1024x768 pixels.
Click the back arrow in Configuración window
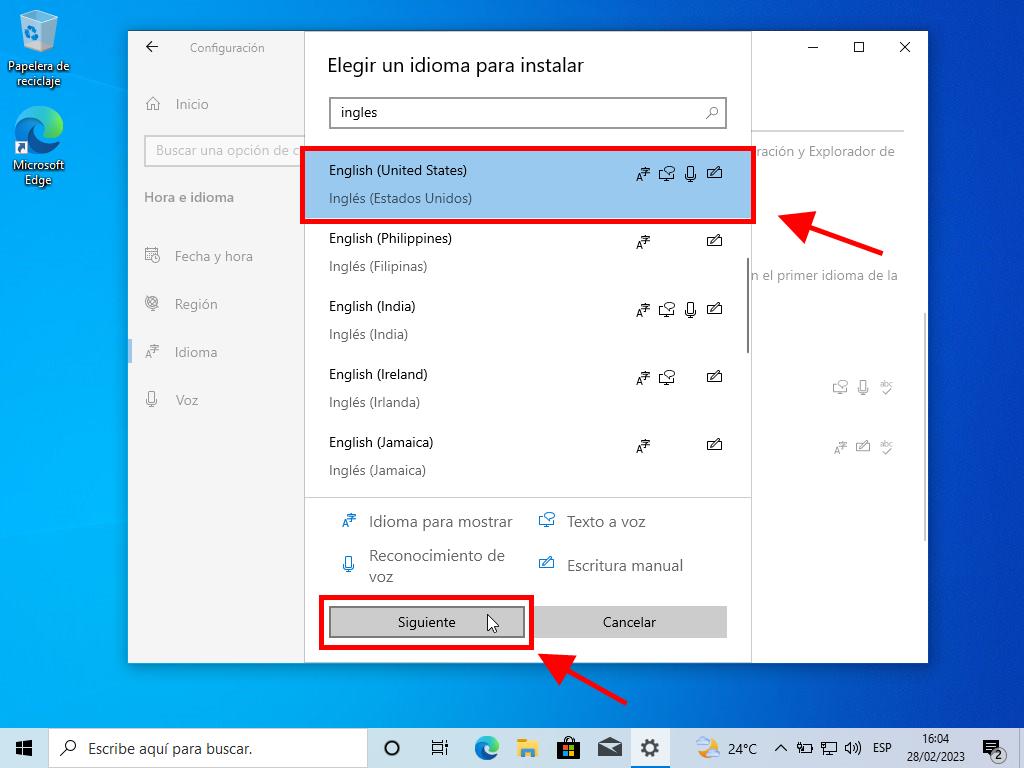click(x=152, y=47)
